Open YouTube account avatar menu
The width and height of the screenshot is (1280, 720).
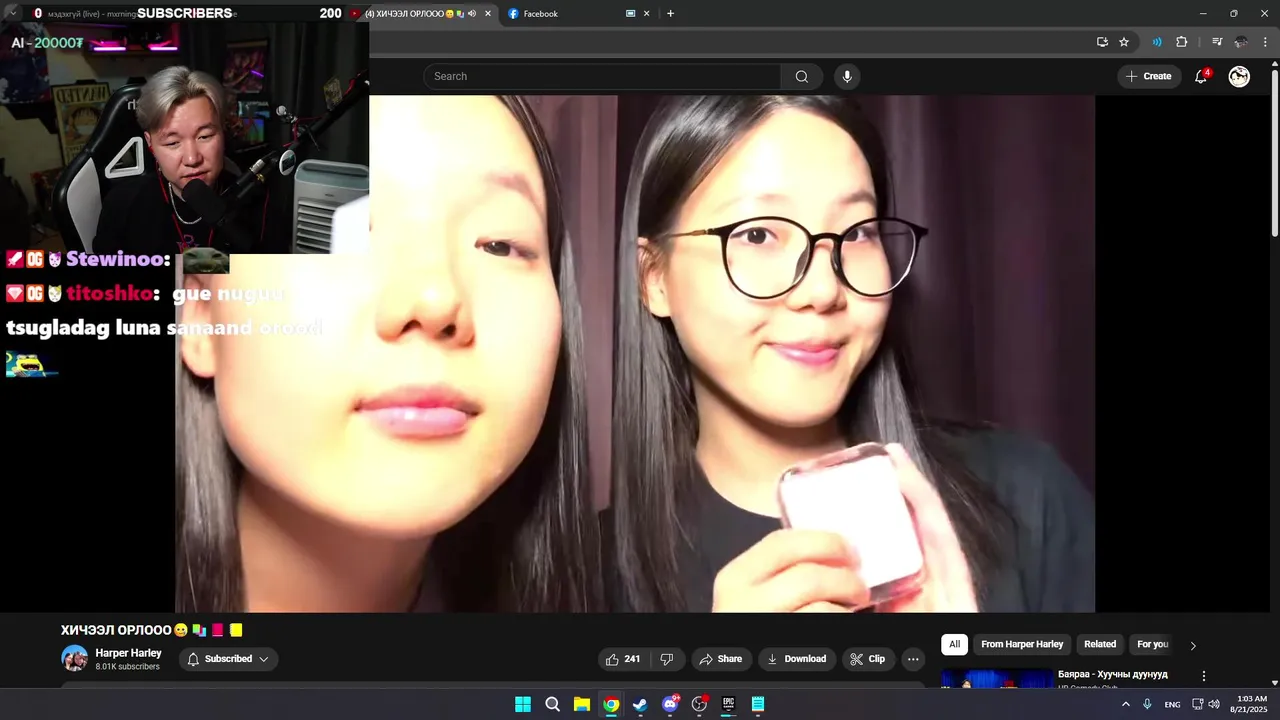click(1239, 77)
